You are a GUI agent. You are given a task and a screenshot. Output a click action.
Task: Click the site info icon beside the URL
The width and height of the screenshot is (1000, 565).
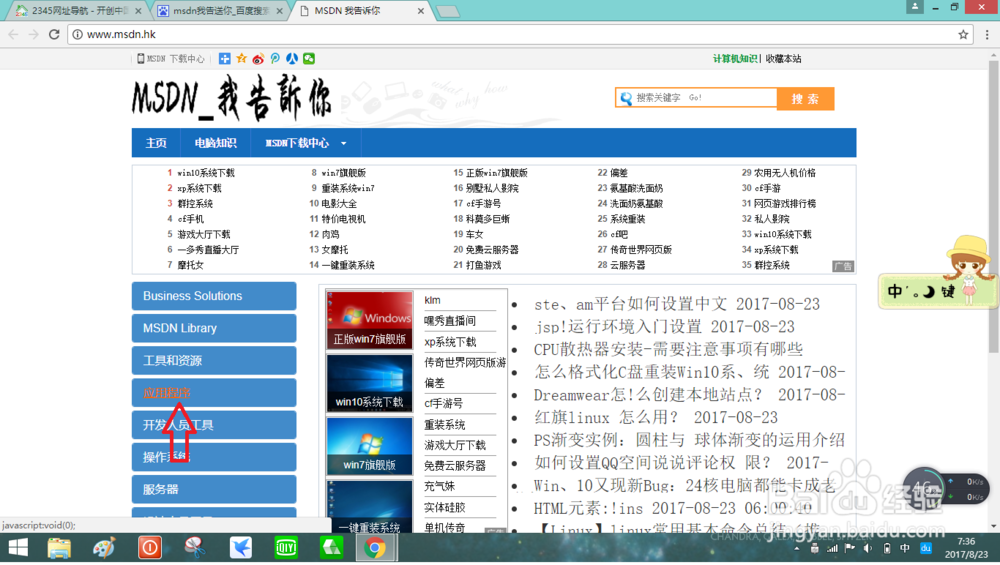(x=77, y=34)
